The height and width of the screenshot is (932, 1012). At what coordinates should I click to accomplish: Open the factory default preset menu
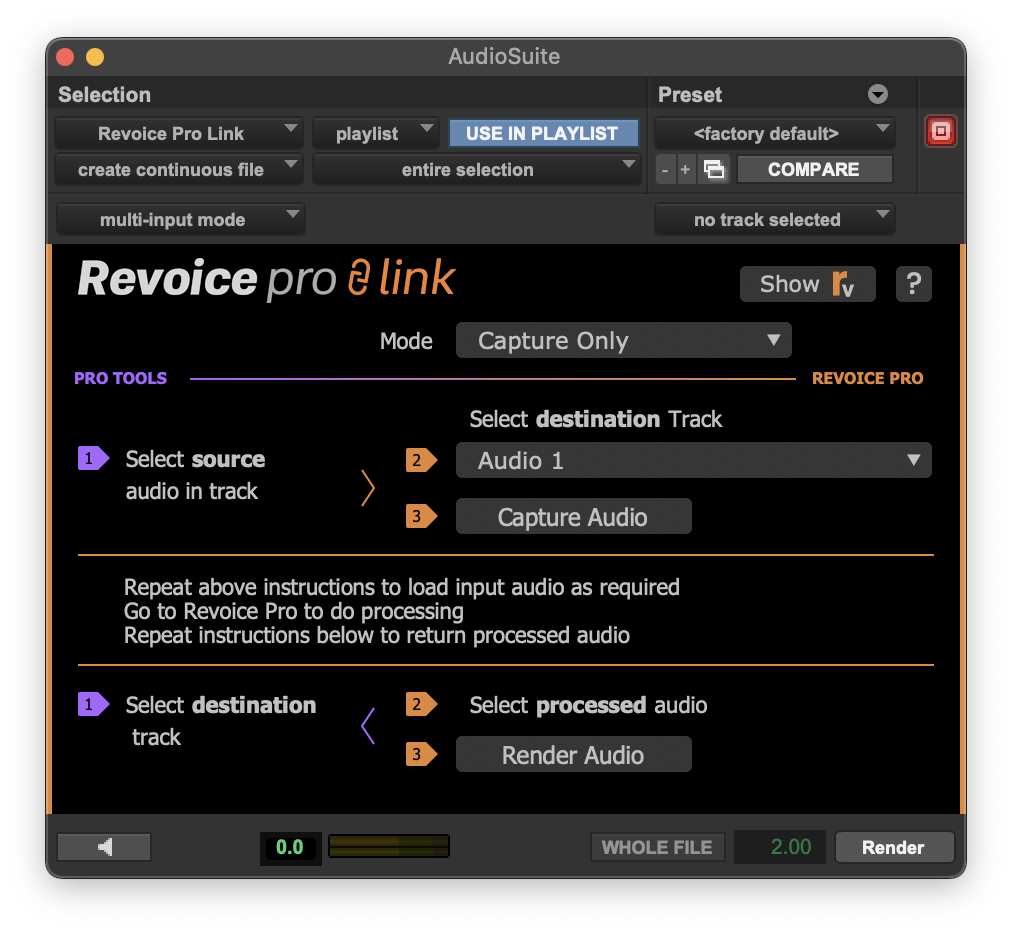point(774,133)
